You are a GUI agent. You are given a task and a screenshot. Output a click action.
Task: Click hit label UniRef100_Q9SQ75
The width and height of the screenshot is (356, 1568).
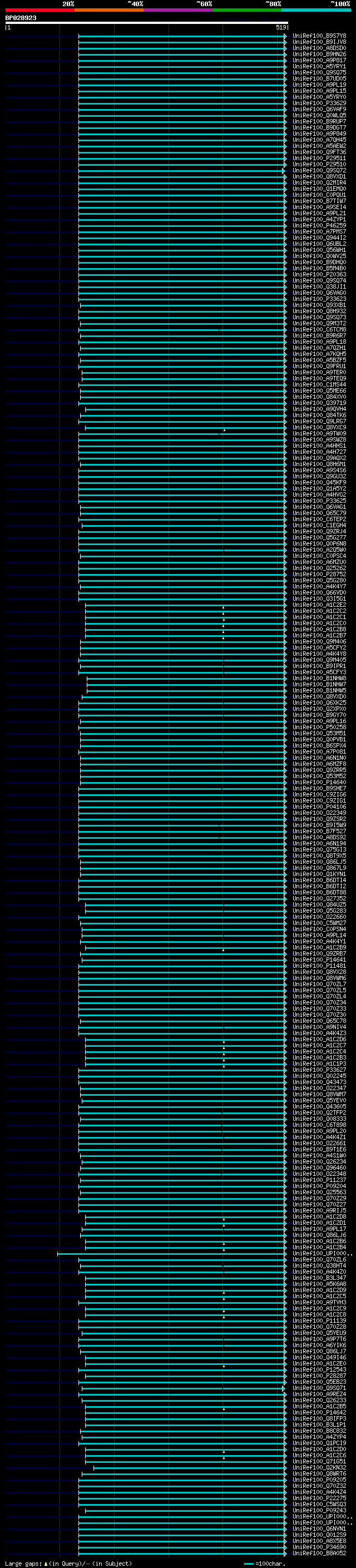pyautogui.click(x=319, y=72)
